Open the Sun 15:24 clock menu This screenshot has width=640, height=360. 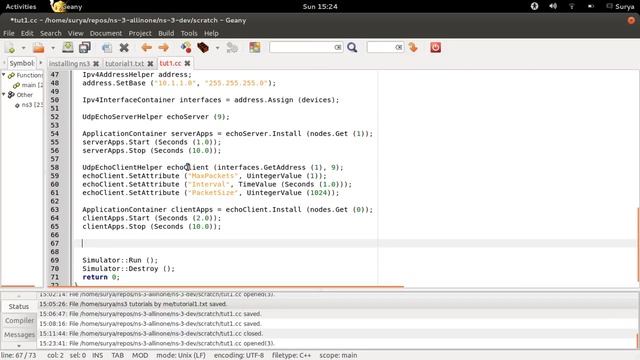click(x=320, y=7)
